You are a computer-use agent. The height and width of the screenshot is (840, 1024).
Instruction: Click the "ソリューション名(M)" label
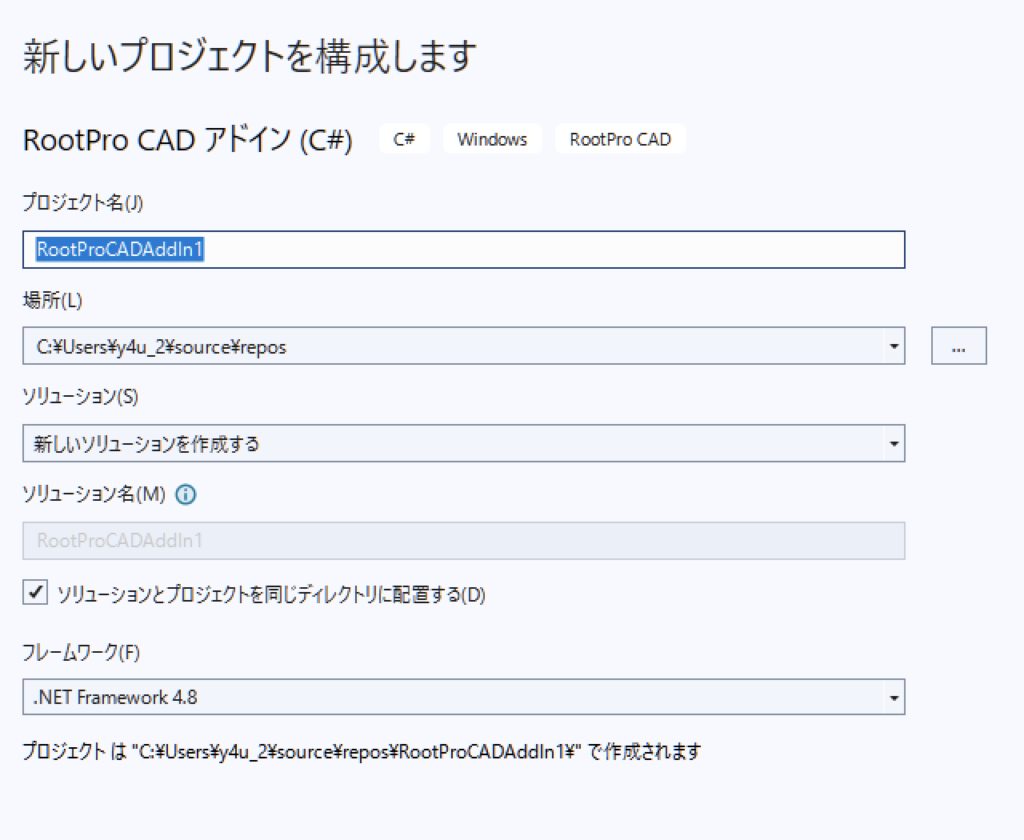click(94, 494)
